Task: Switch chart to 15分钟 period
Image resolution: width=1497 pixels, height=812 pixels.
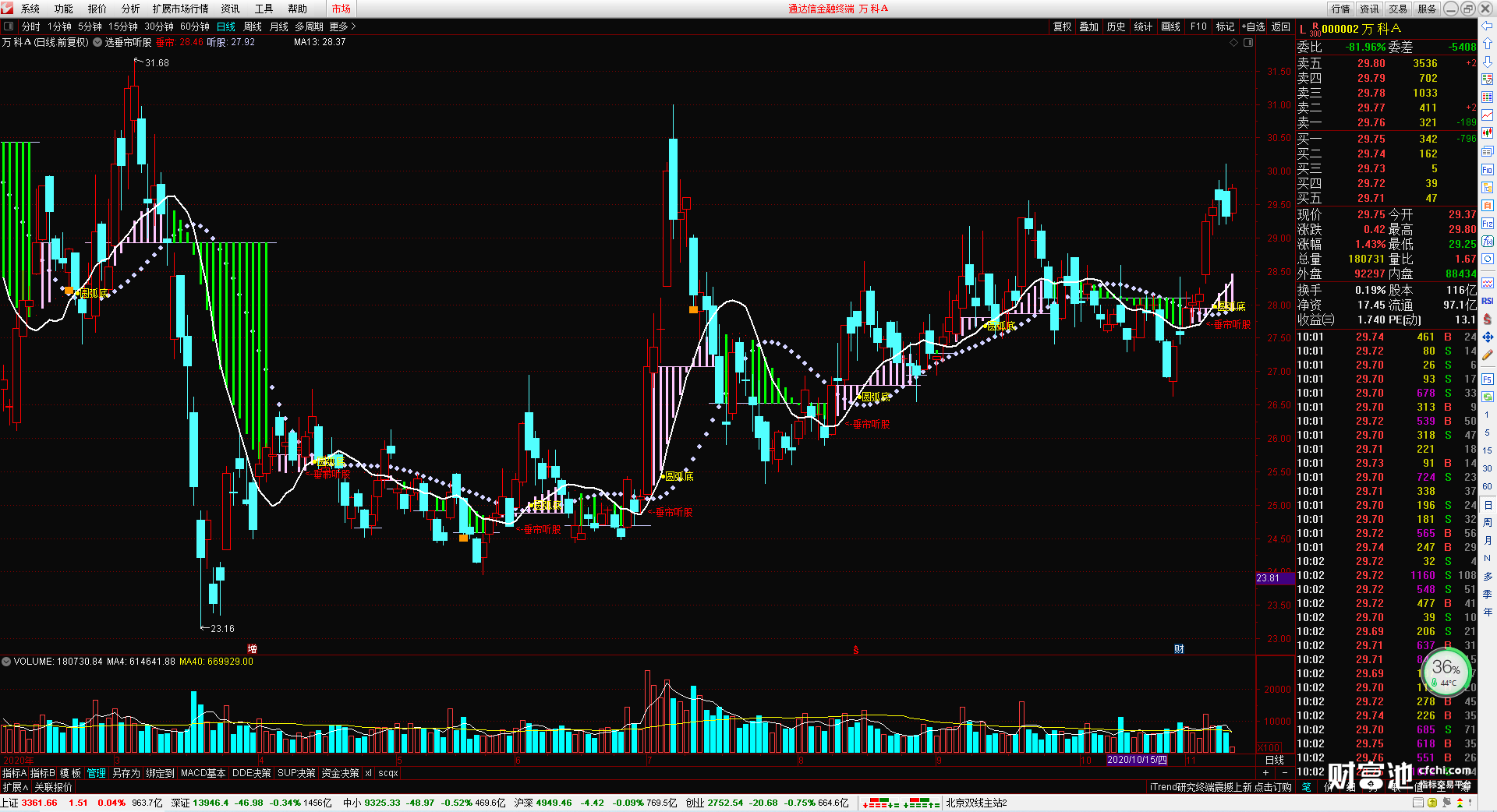Action: [123, 26]
